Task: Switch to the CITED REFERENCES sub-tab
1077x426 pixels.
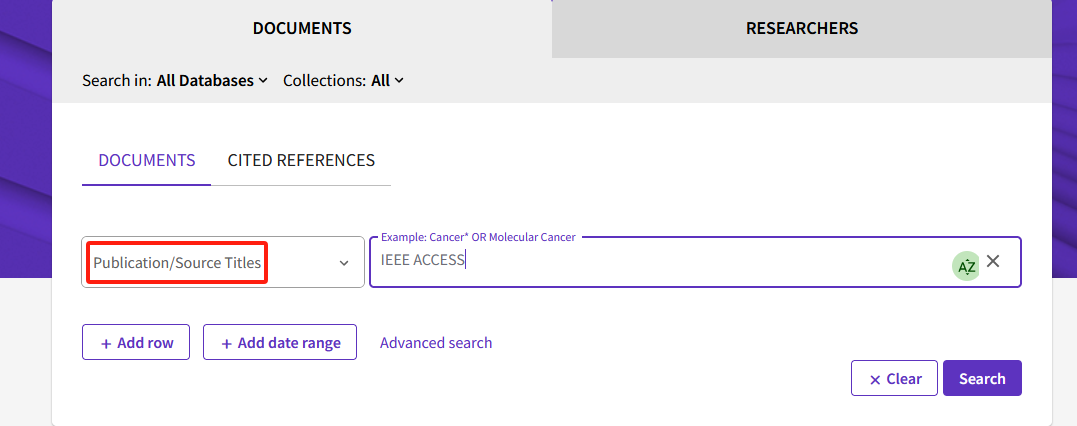Action: [x=302, y=161]
